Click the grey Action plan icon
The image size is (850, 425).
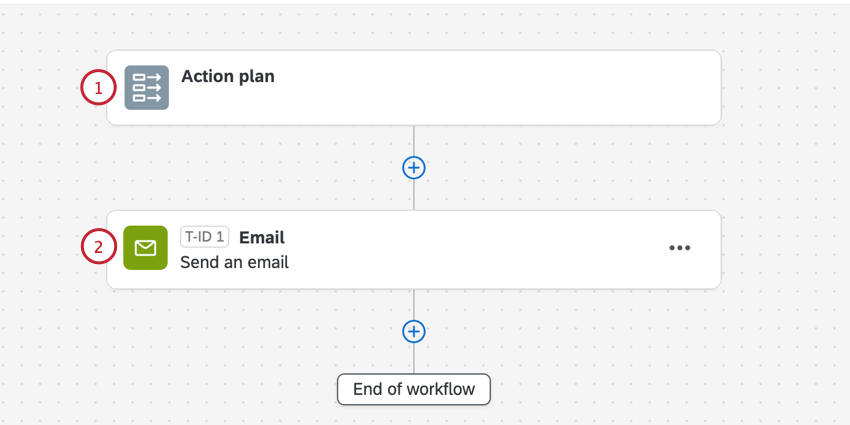click(x=146, y=87)
